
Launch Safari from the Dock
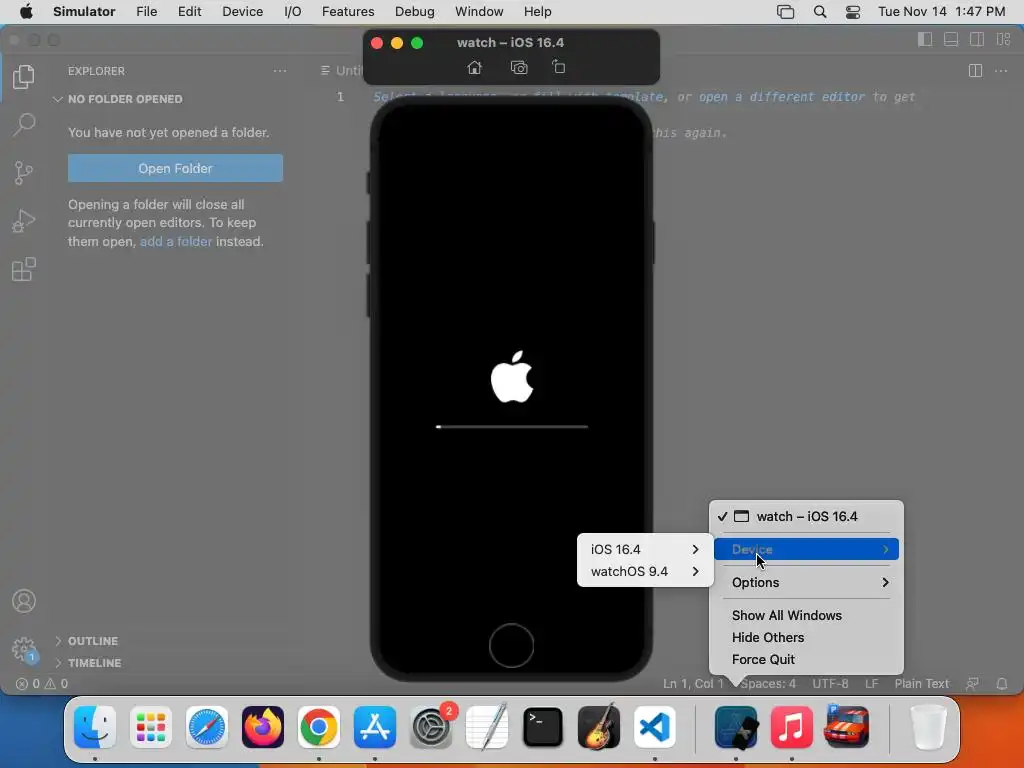(207, 727)
